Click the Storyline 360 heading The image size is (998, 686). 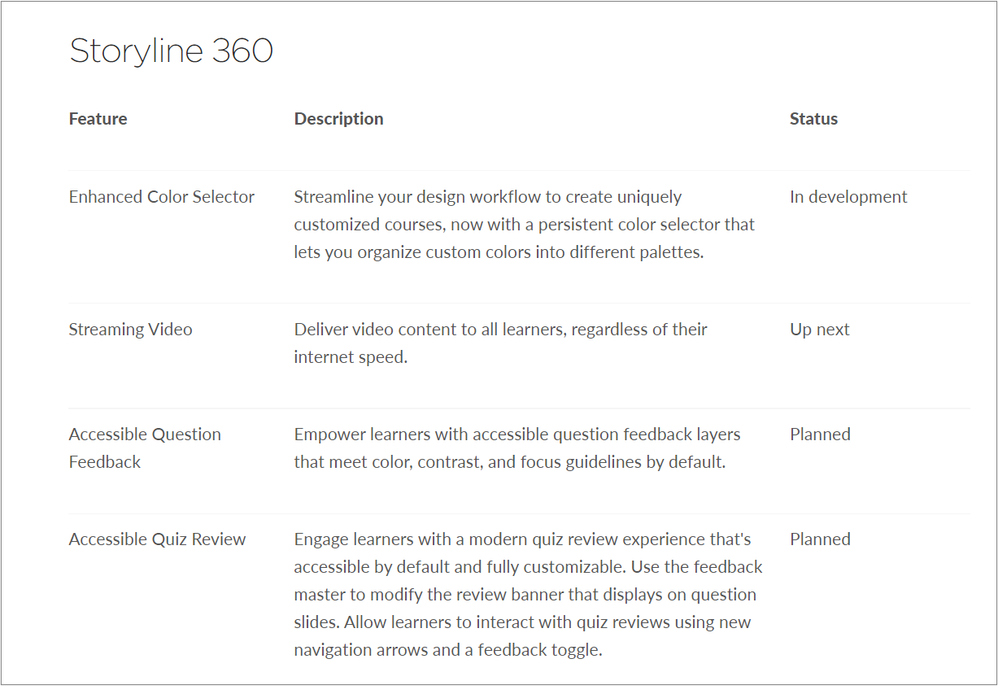(x=171, y=51)
